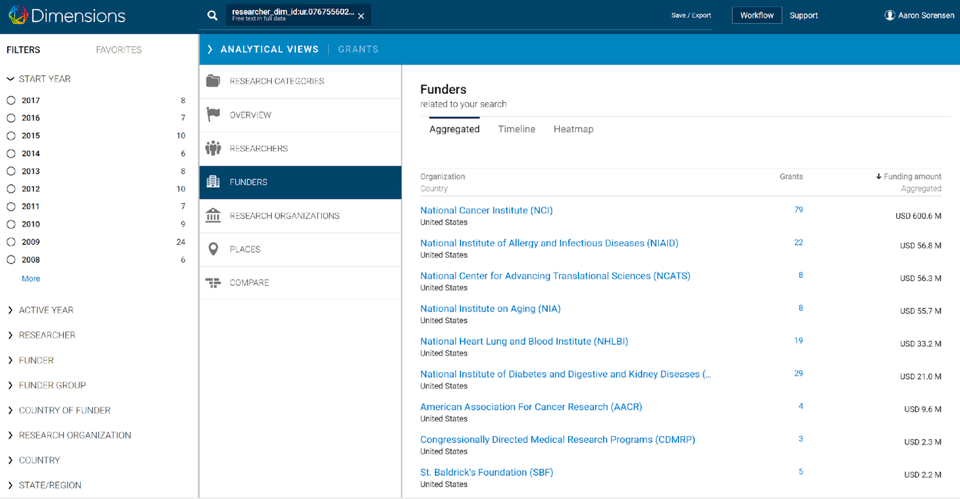Switch to the Timeline tab
This screenshot has width=960, height=499.
[516, 129]
